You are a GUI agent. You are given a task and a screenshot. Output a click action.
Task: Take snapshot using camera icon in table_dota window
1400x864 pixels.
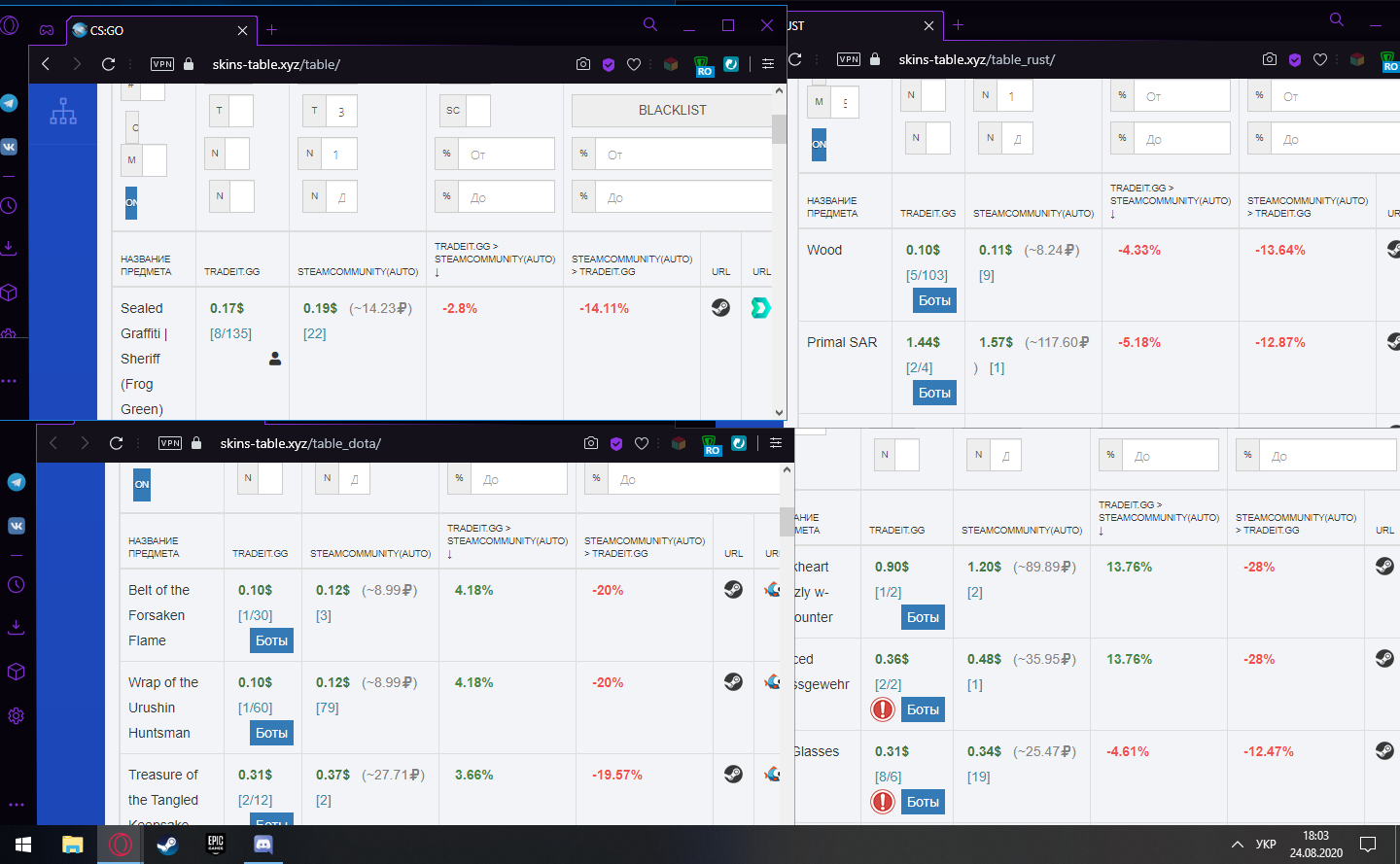[x=591, y=443]
